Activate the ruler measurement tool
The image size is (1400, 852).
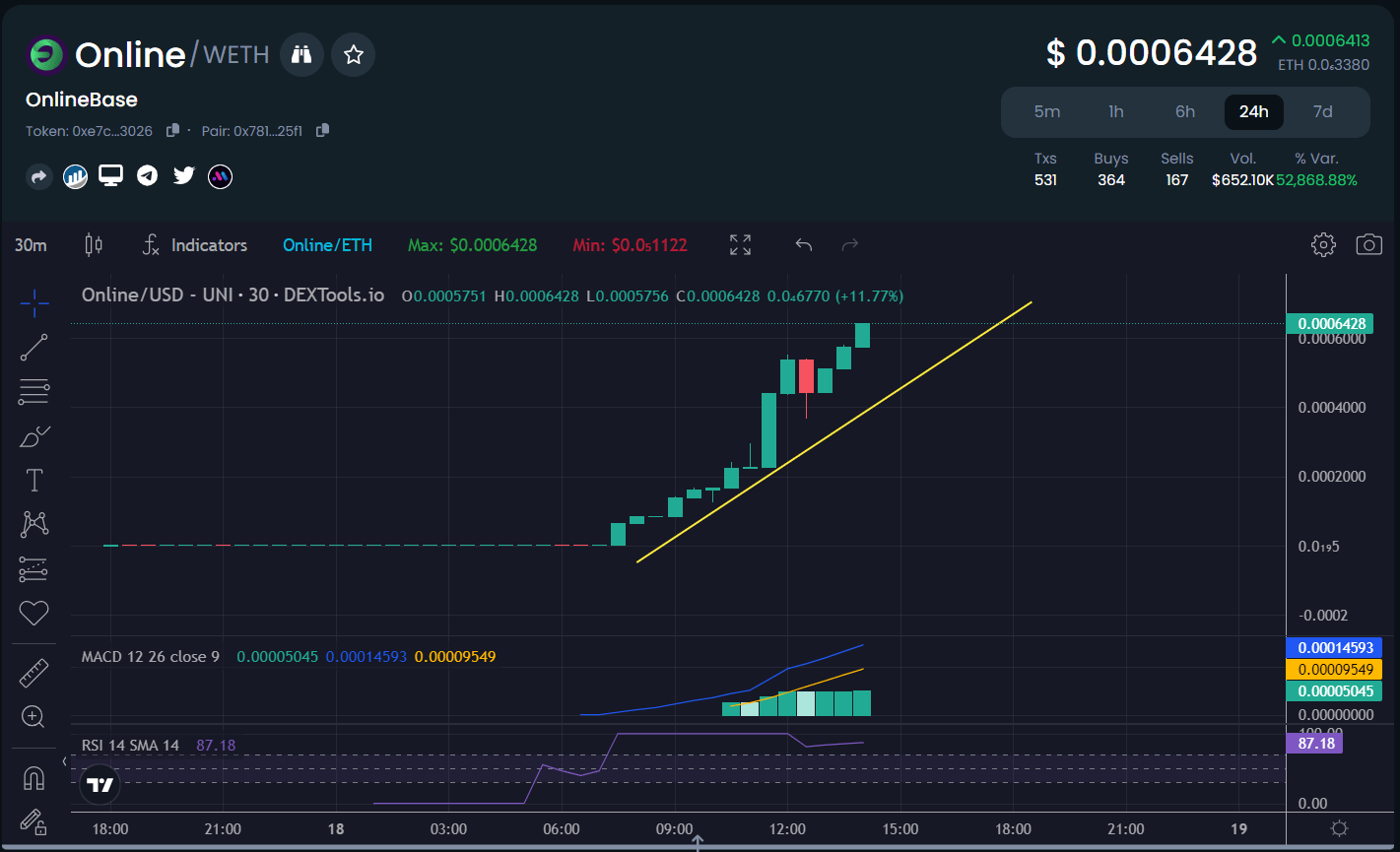click(x=33, y=672)
